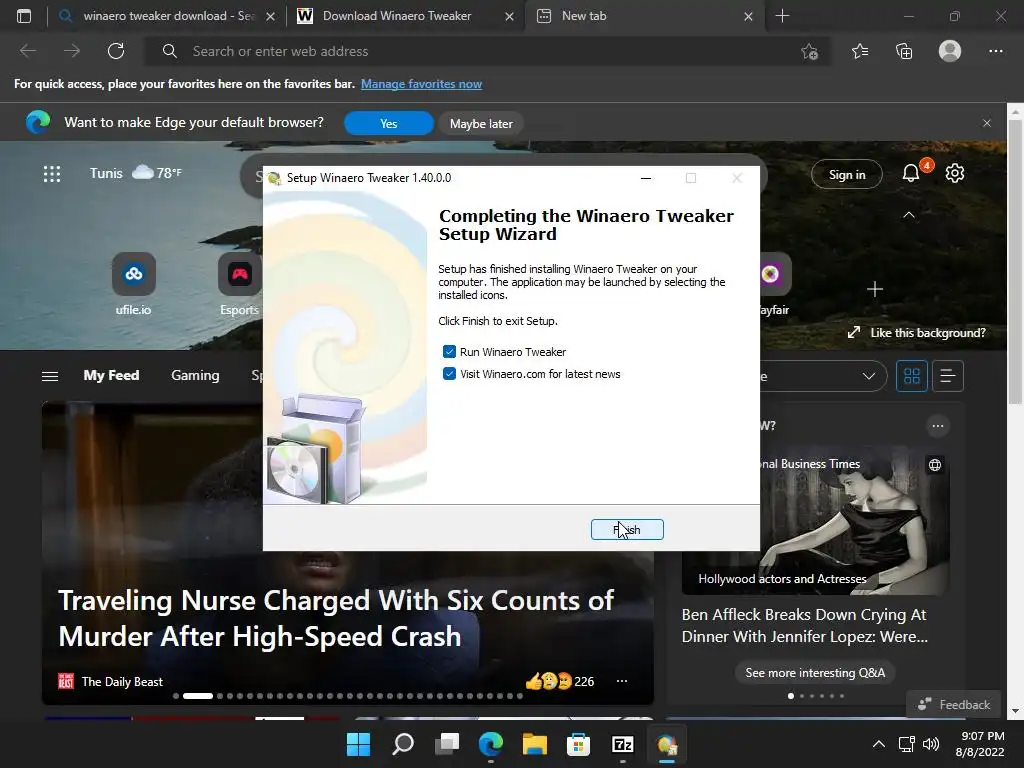The height and width of the screenshot is (768, 1024).
Task: Open the Feedback button
Action: coord(954,705)
